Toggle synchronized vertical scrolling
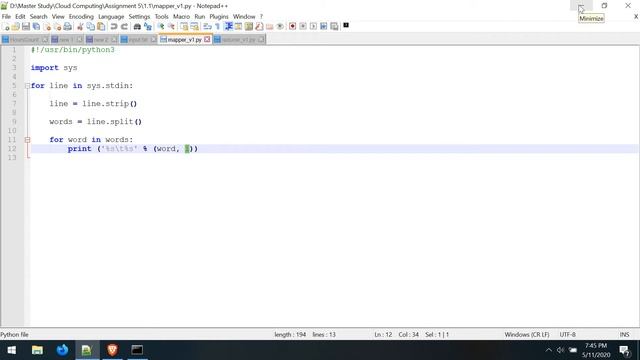This screenshot has height=360, width=640. (184, 27)
